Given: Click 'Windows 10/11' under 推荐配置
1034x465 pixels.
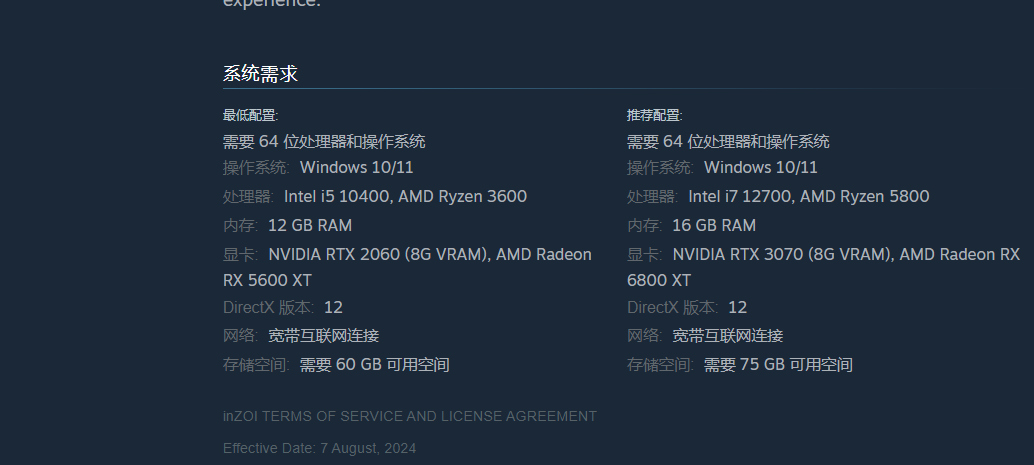Looking at the screenshot, I should (x=760, y=168).
